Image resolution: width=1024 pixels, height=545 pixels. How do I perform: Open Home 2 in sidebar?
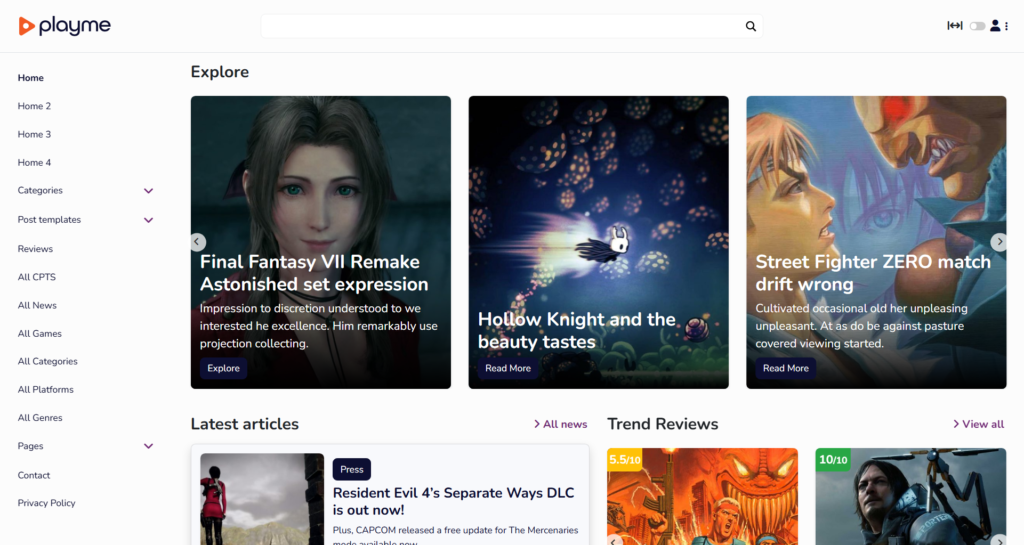click(x=34, y=106)
